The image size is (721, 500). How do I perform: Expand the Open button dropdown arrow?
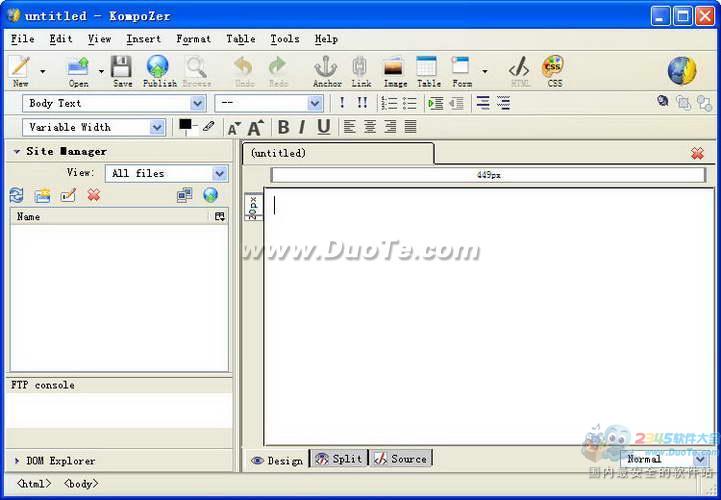click(101, 71)
